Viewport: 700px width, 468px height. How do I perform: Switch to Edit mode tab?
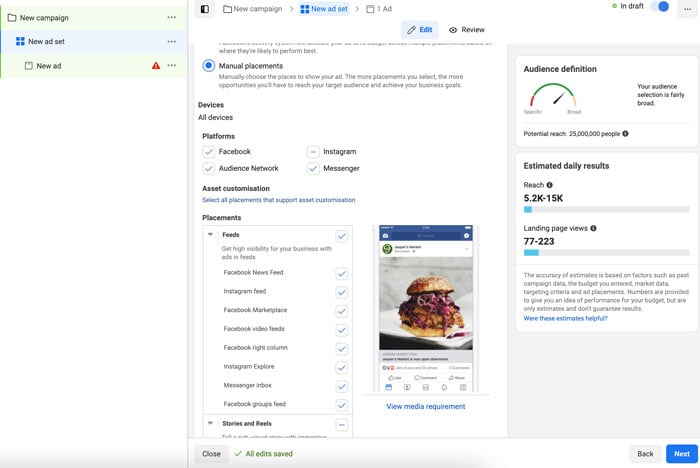pos(420,30)
